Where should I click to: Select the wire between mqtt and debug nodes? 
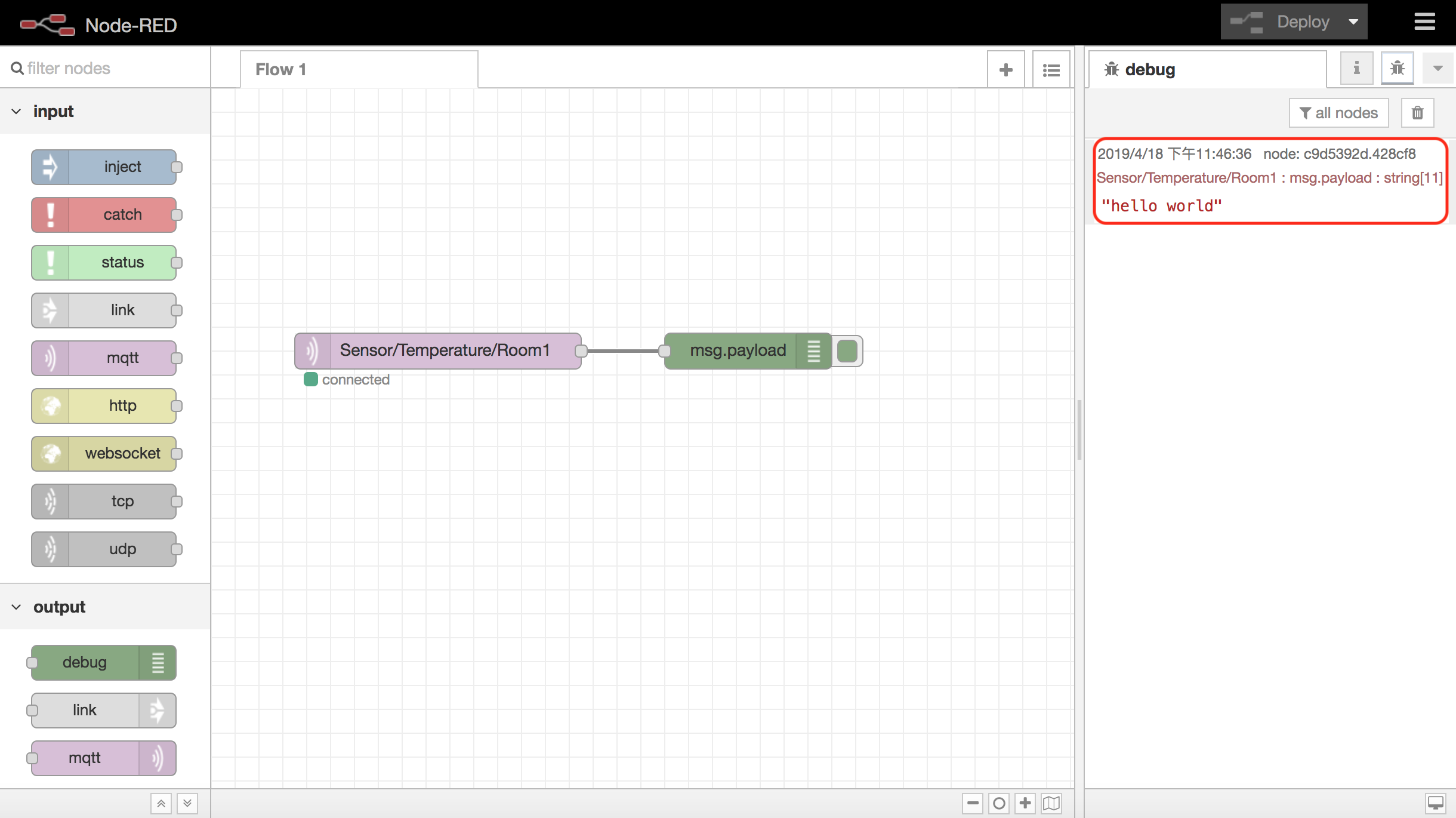[x=622, y=351]
